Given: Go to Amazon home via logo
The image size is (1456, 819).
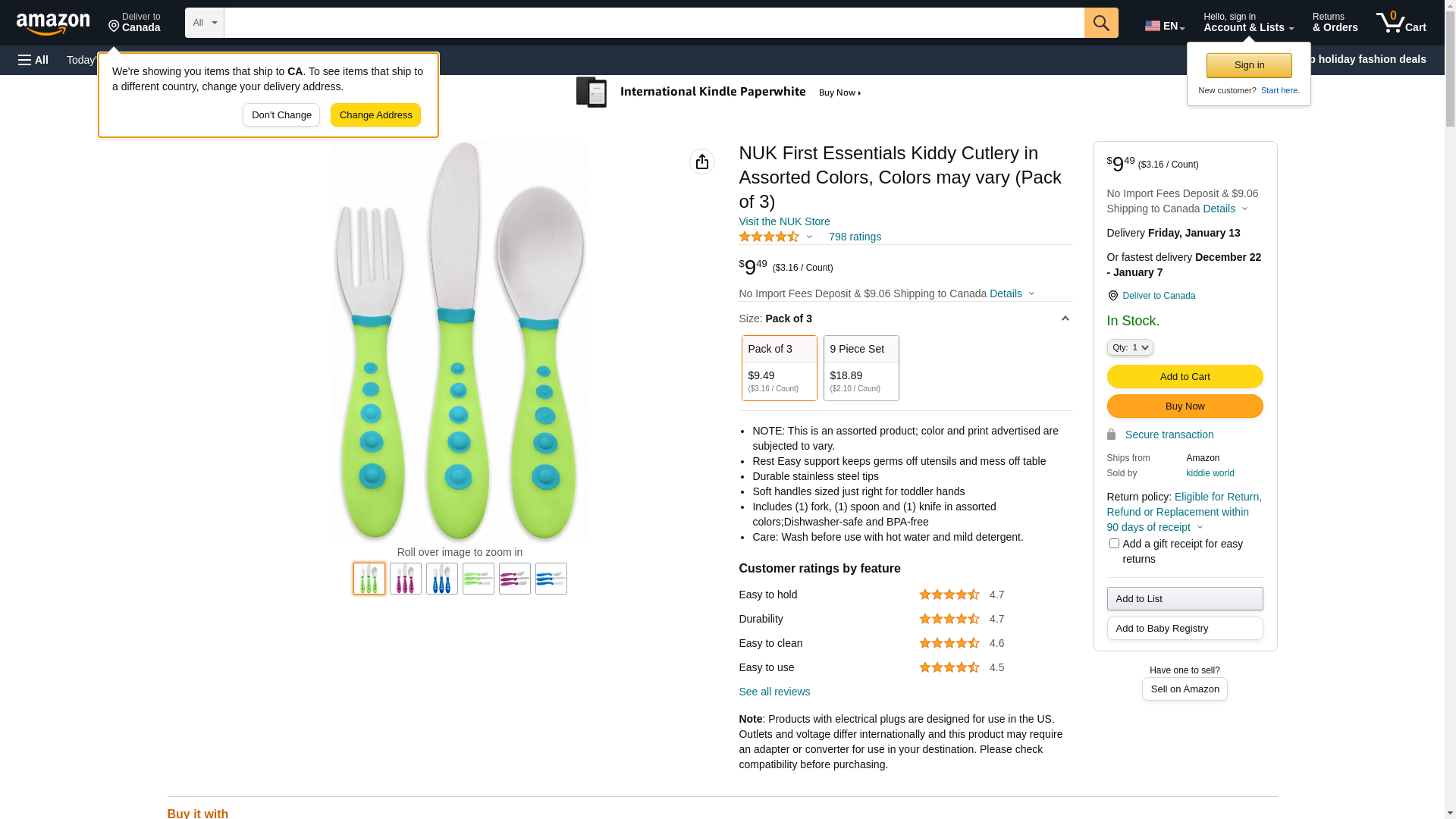Looking at the screenshot, I should coord(53,24).
